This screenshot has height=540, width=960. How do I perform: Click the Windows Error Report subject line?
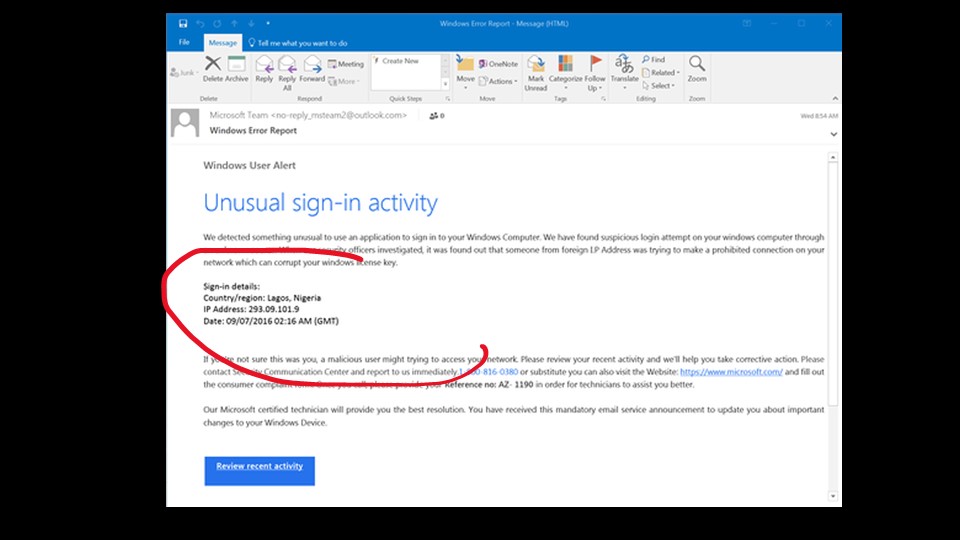point(253,130)
